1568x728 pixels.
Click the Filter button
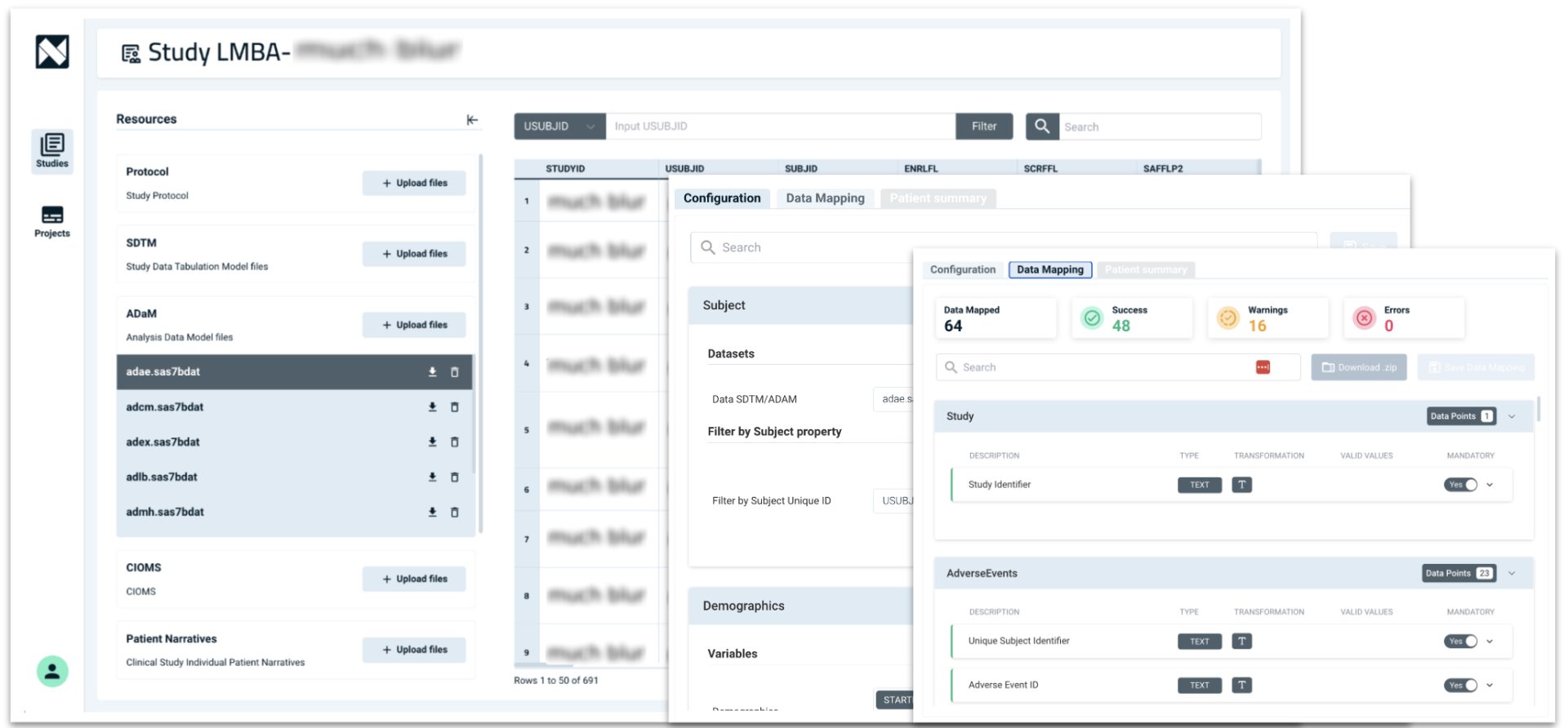click(x=984, y=127)
